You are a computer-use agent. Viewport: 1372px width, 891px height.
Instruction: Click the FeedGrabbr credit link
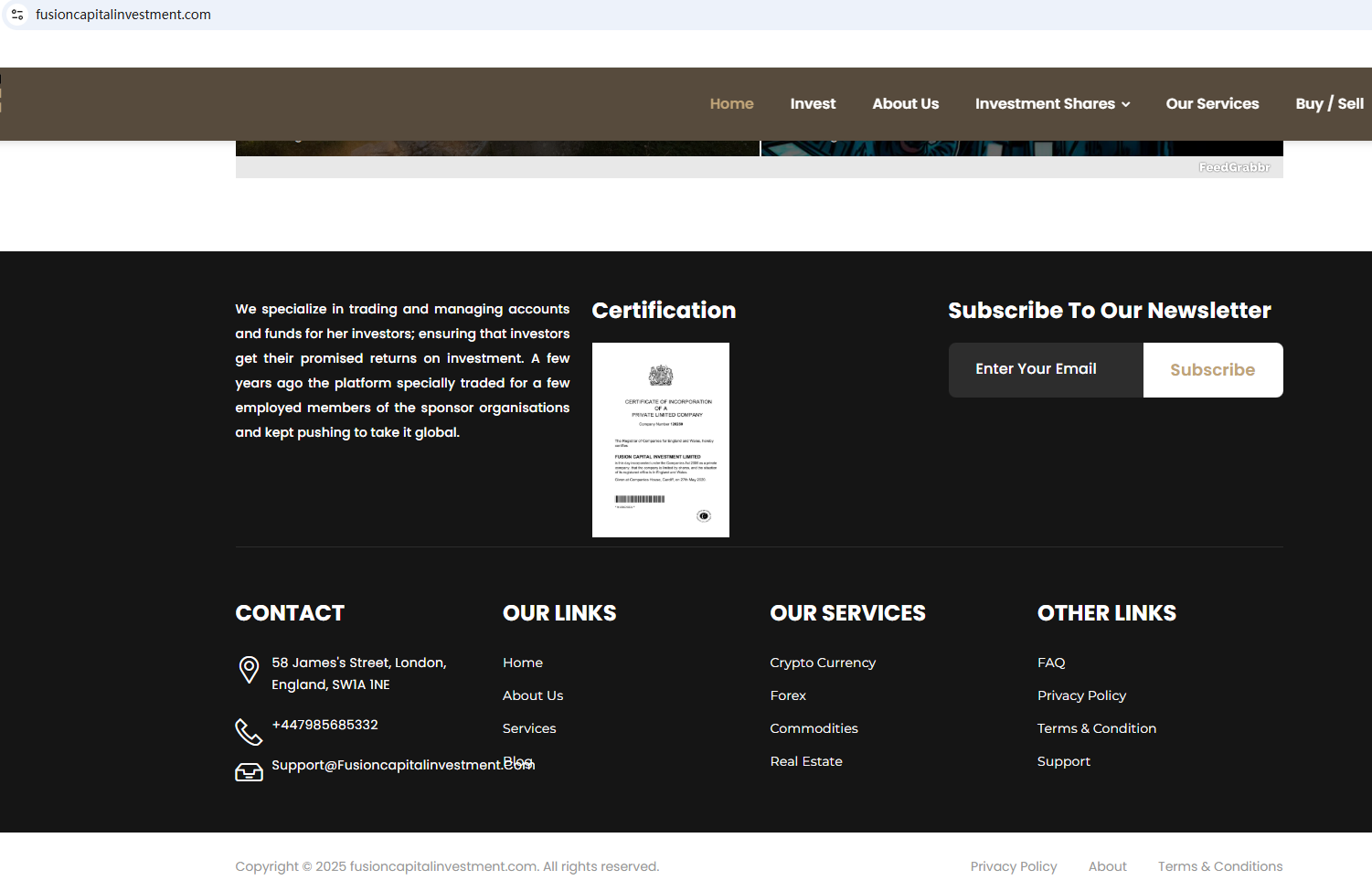[1234, 167]
